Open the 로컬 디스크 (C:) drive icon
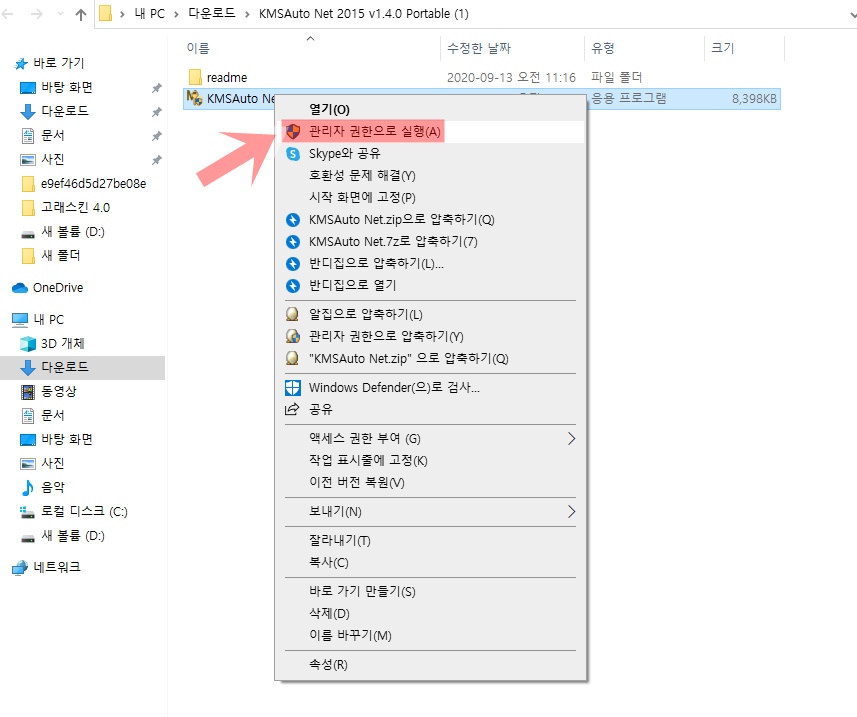This screenshot has width=857, height=717. [27, 512]
